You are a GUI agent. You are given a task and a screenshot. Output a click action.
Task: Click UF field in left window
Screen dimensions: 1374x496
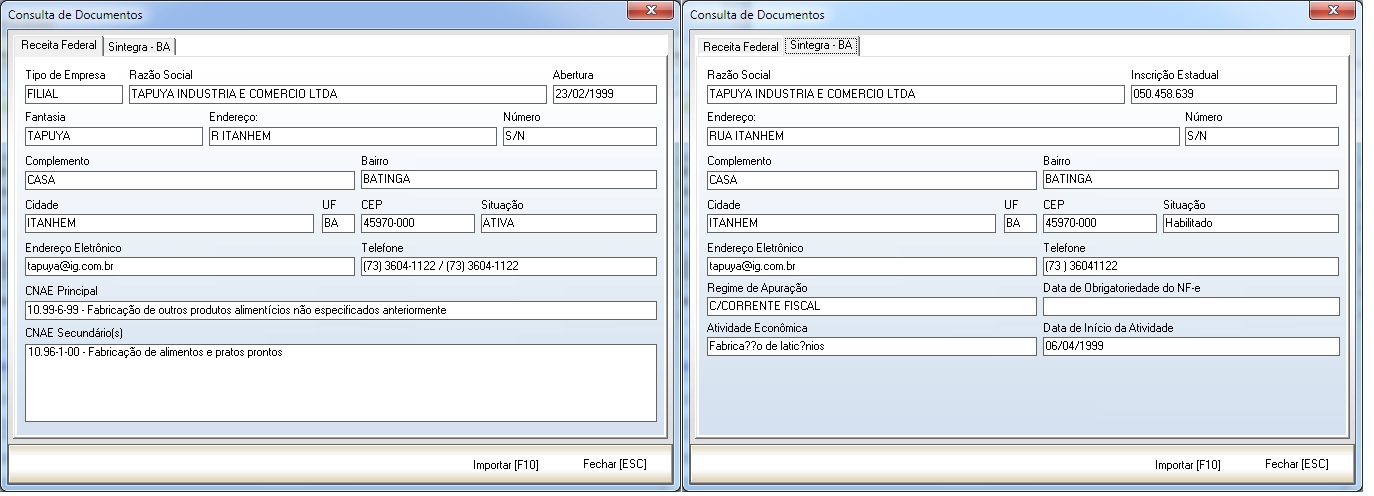click(337, 223)
